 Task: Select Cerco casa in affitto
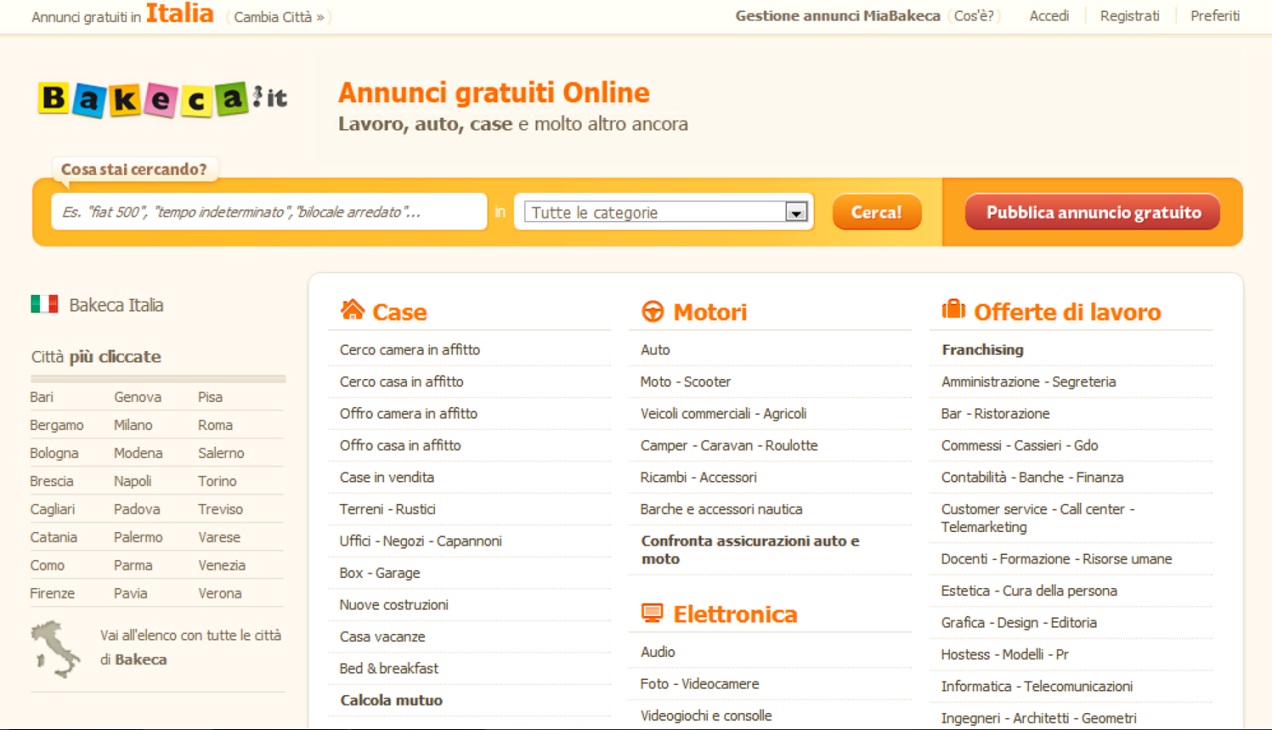click(x=402, y=382)
